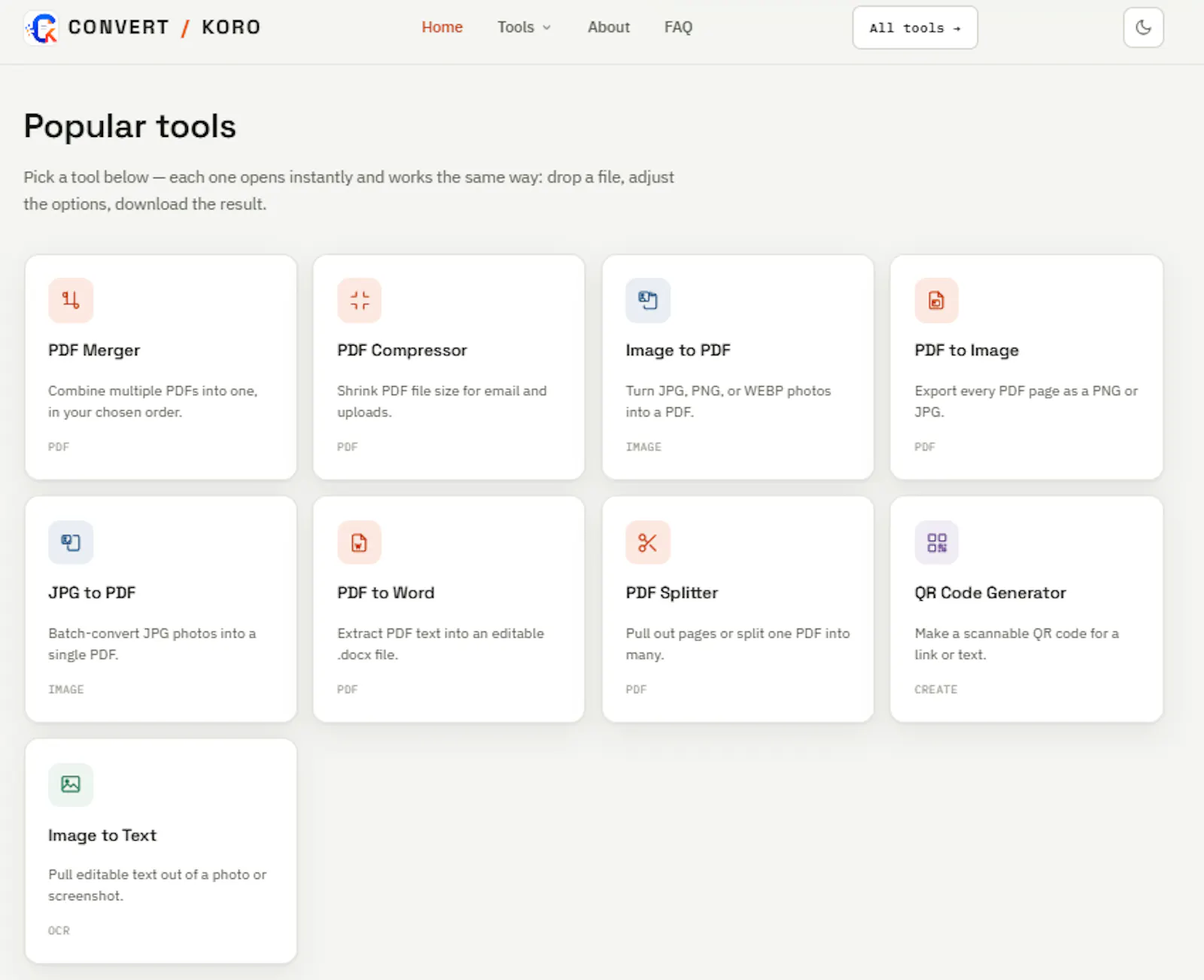Click the IMAGE tag on Image to PDF card
The height and width of the screenshot is (980, 1204).
tap(643, 446)
